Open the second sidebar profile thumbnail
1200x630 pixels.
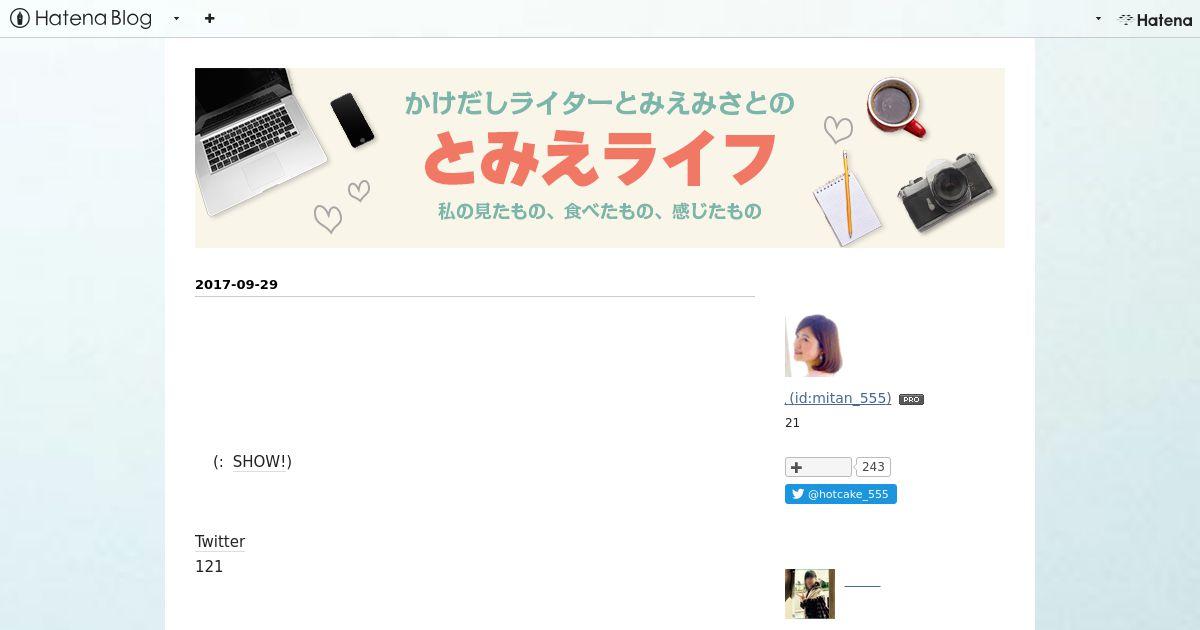click(x=810, y=594)
